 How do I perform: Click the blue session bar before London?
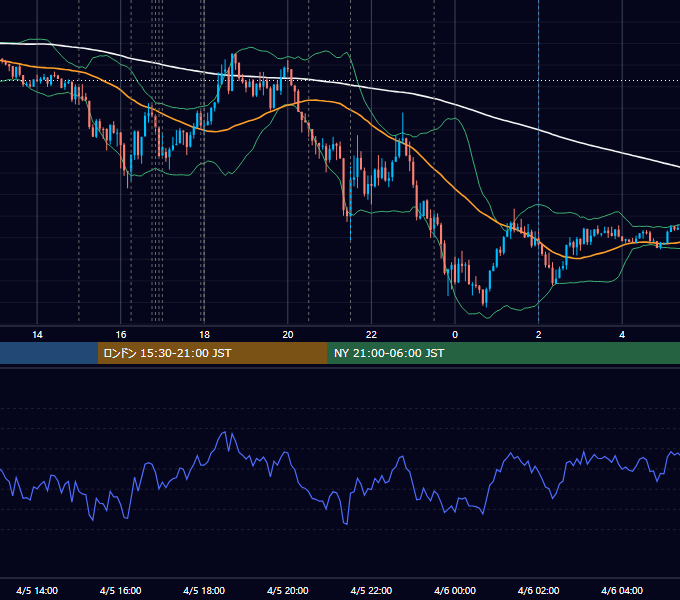(x=49, y=353)
